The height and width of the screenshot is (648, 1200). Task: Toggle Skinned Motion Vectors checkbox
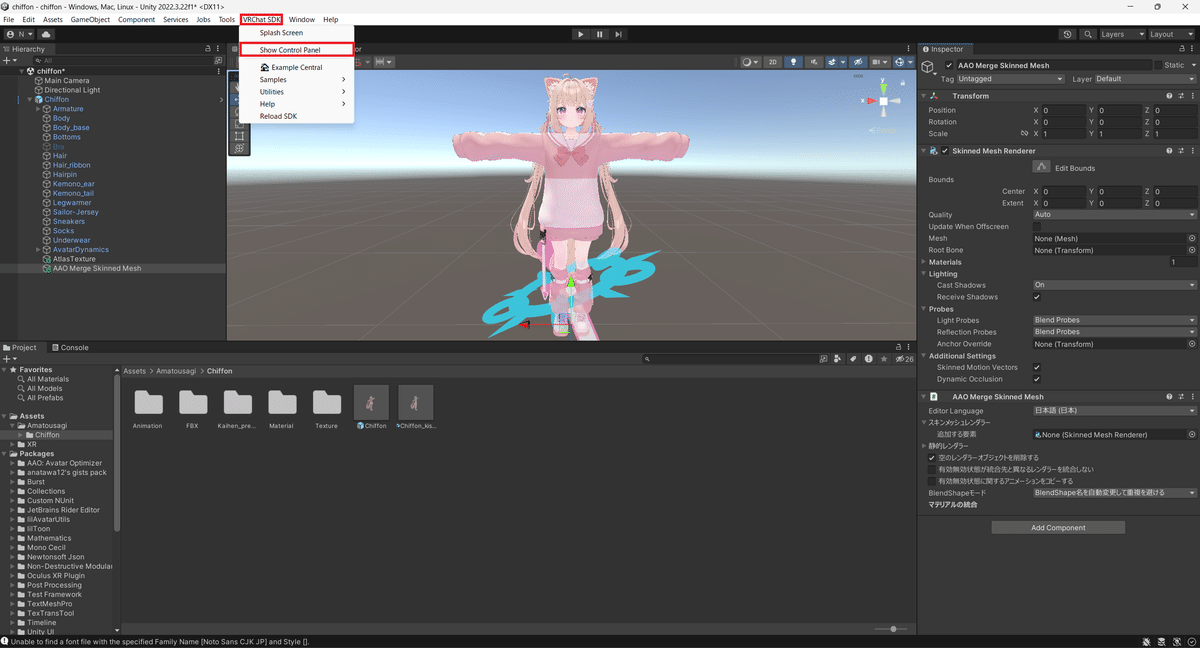click(x=1037, y=367)
